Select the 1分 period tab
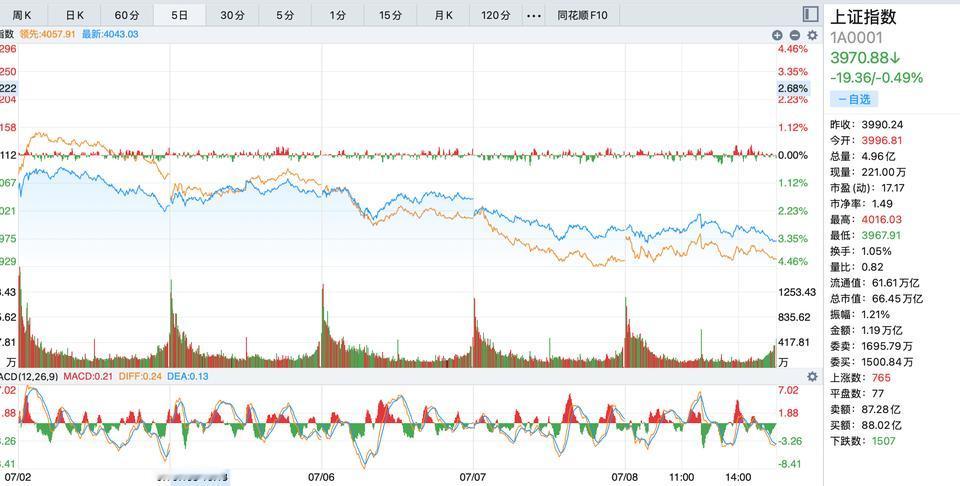The image size is (960, 486). (337, 15)
